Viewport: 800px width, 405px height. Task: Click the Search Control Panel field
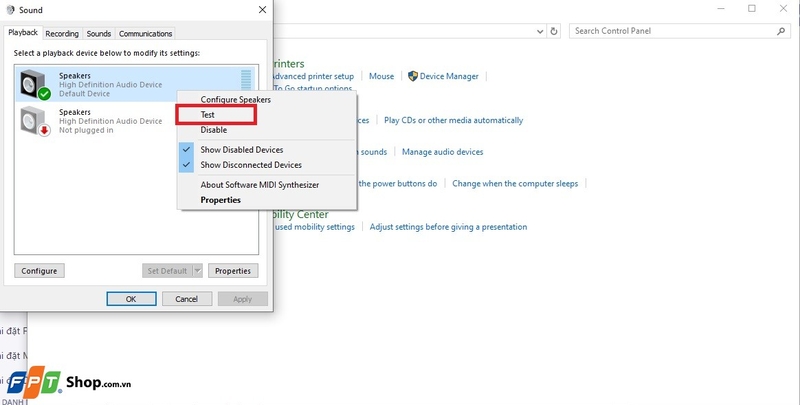point(680,31)
